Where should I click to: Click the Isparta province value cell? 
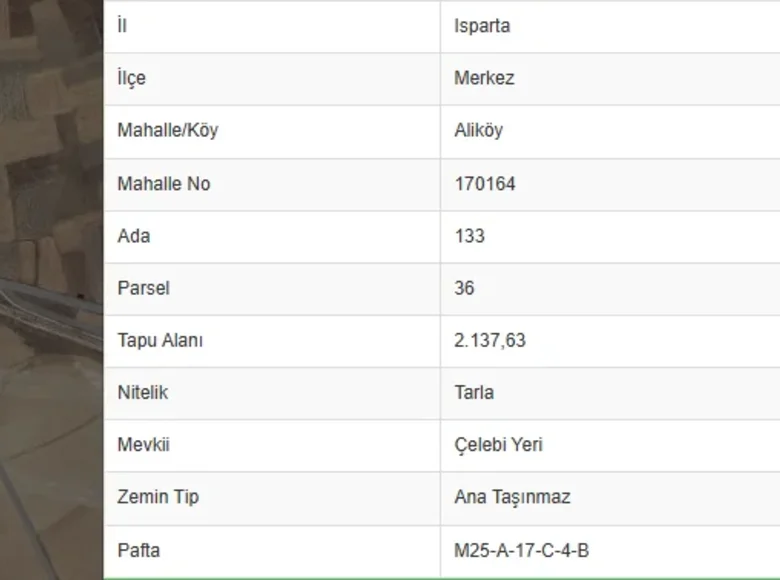[x=482, y=26]
